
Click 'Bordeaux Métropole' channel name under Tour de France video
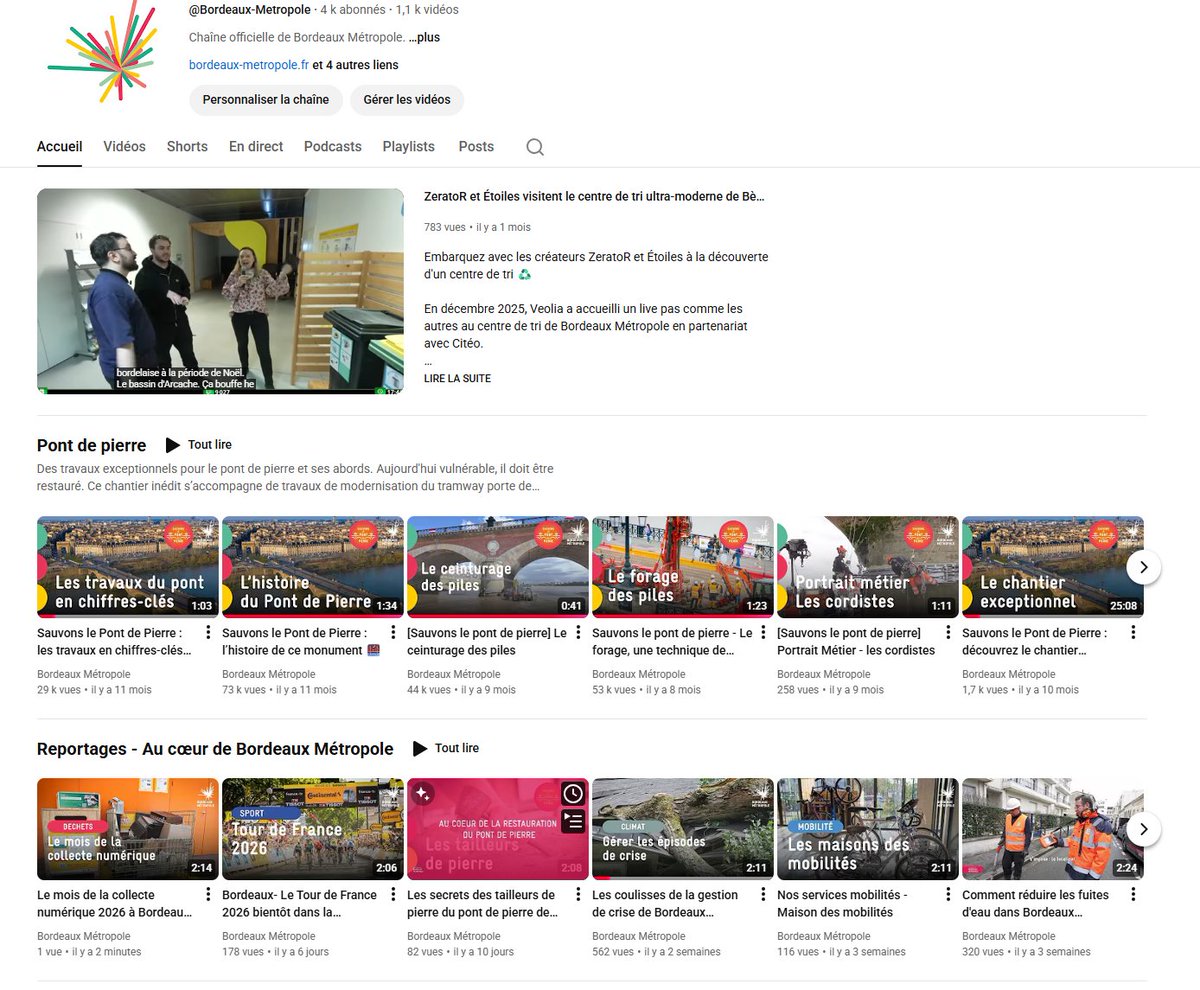[269, 936]
